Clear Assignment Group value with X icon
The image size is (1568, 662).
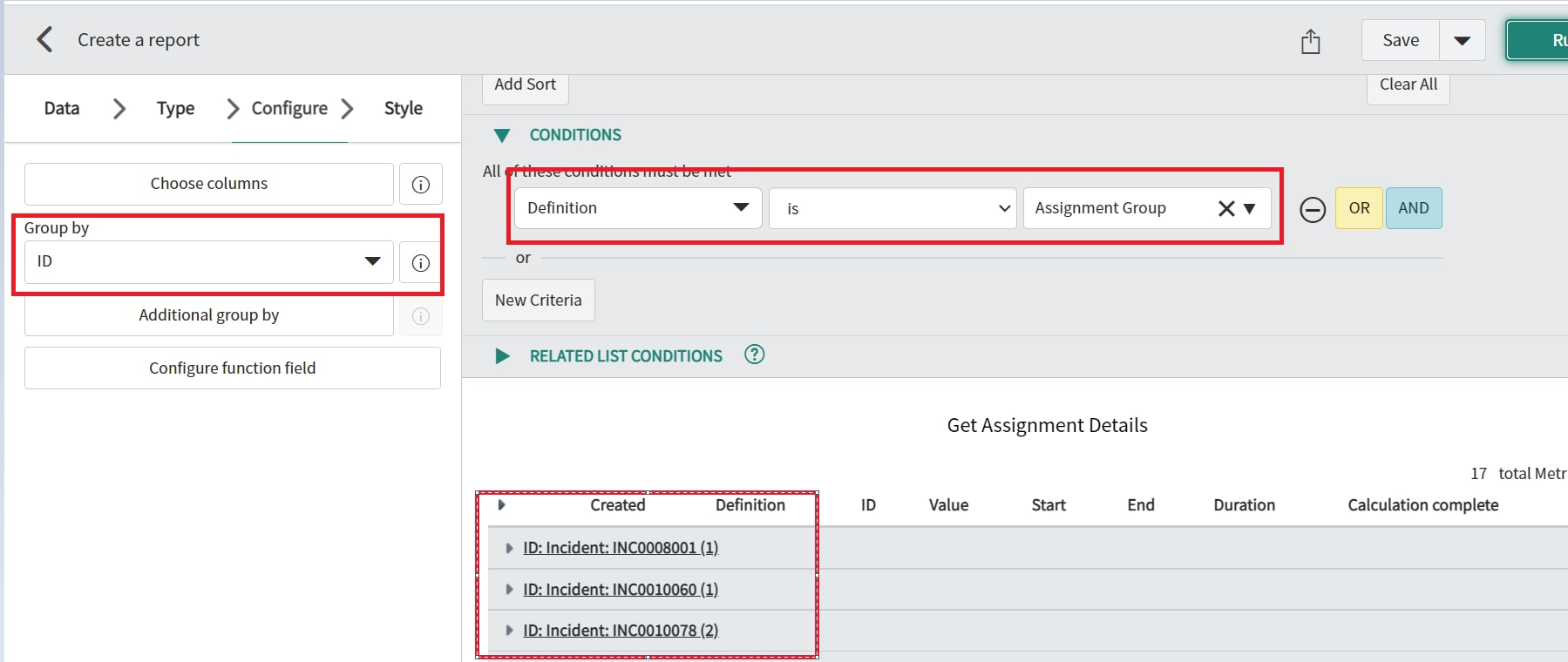click(x=1225, y=208)
